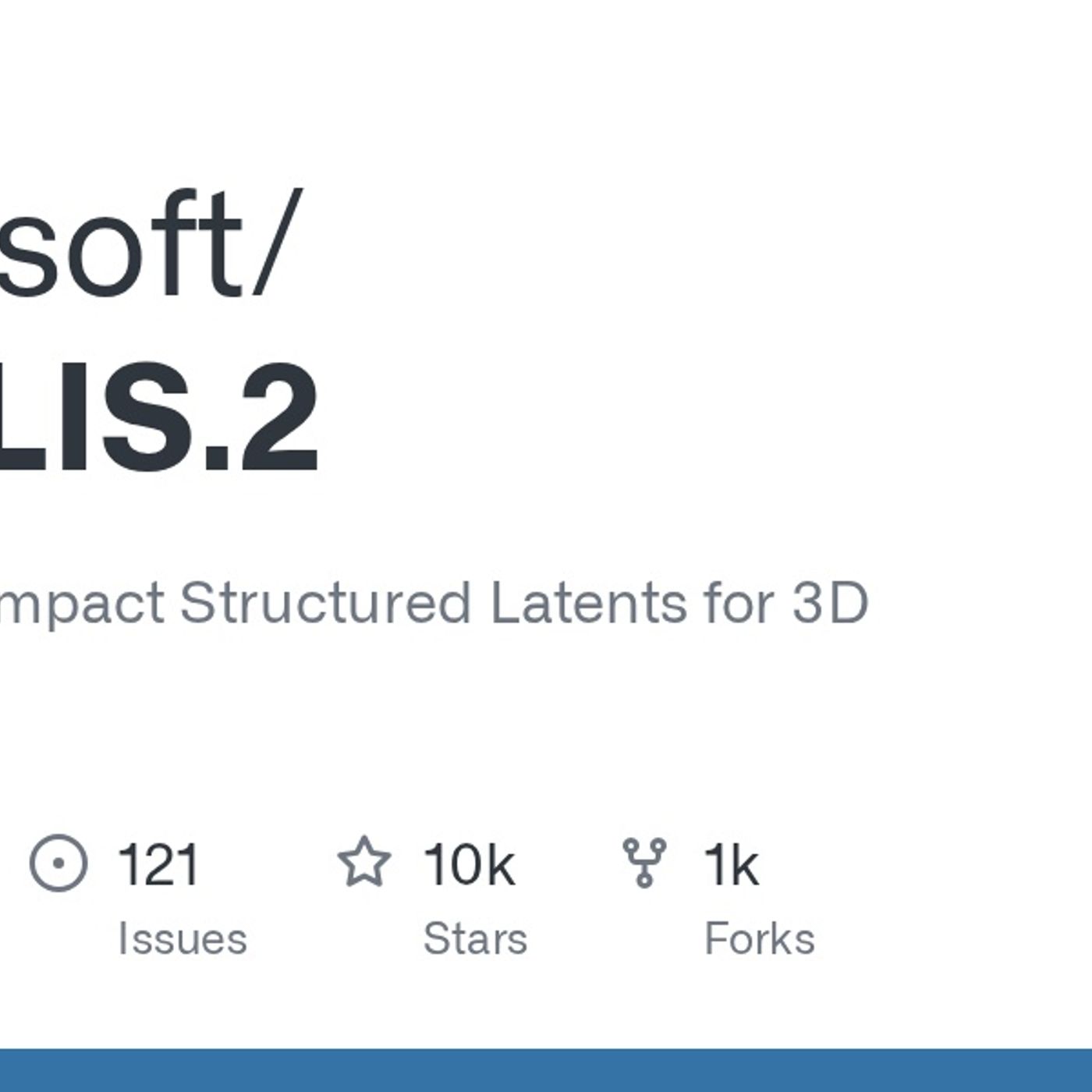Click '3D' at the description's end
This screenshot has height=1092, width=1092.
tap(830, 603)
